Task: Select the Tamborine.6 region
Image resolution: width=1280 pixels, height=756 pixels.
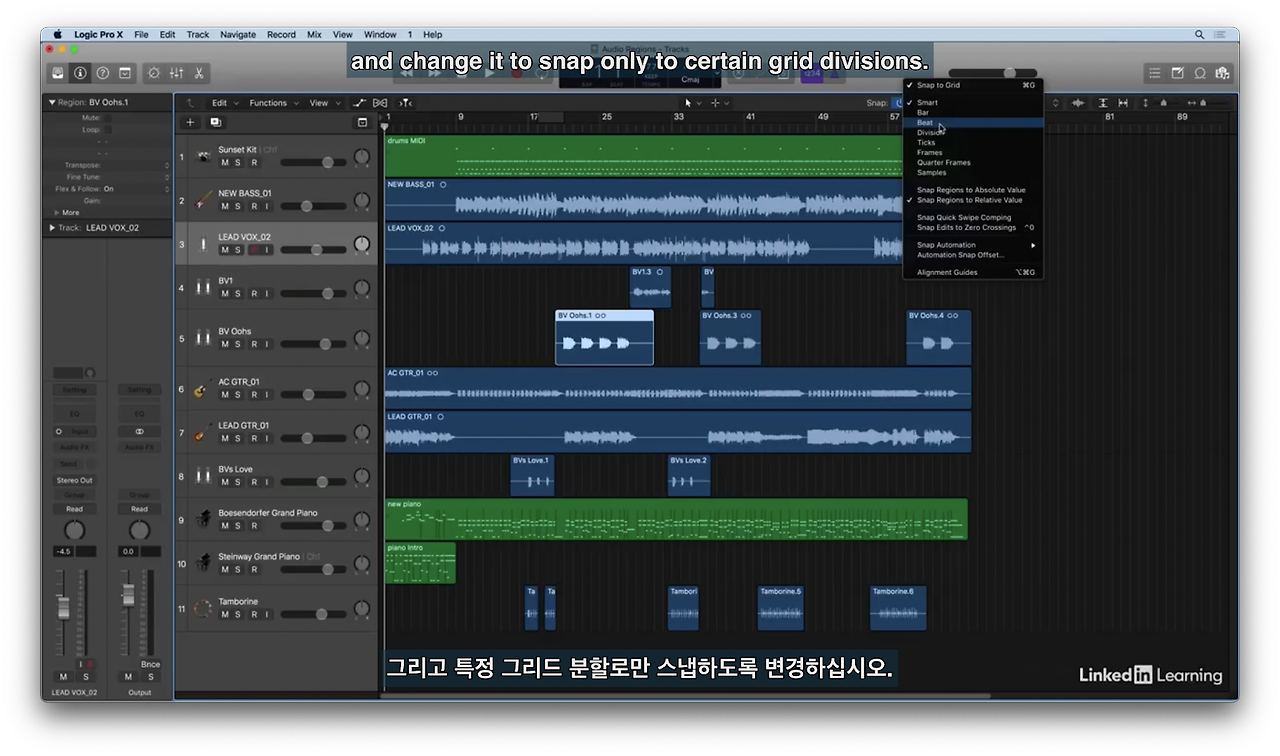Action: tap(898, 608)
